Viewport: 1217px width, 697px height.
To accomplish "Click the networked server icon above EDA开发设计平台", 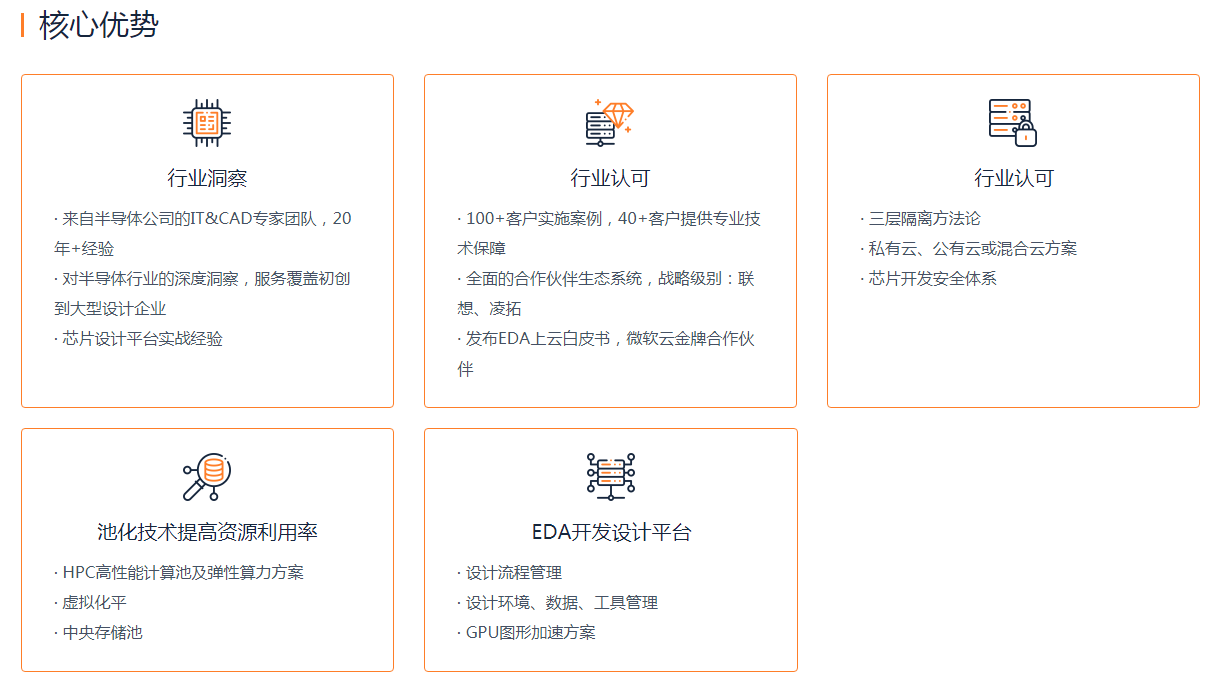I will pyautogui.click(x=610, y=477).
